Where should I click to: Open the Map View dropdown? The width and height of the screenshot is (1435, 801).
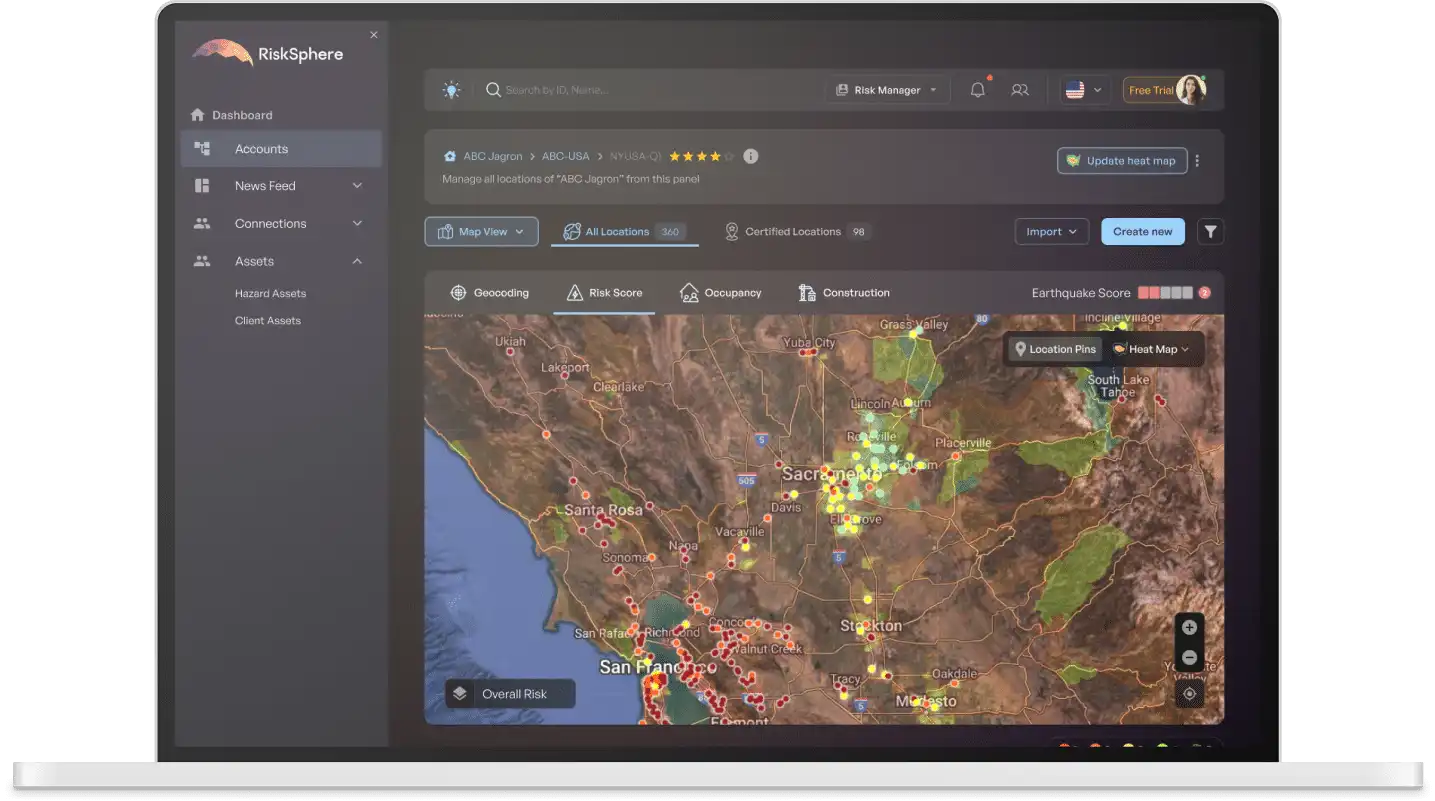(x=481, y=232)
